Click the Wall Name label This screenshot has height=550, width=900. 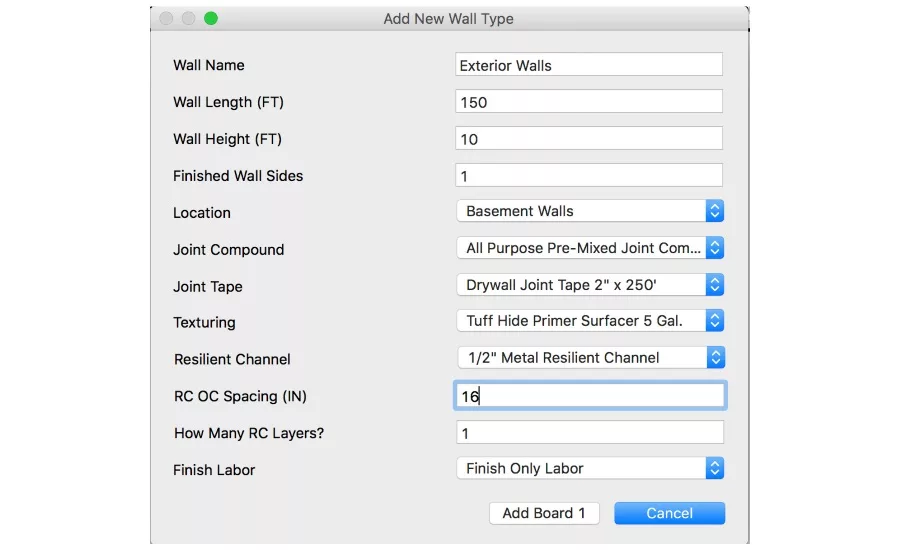pyautogui.click(x=209, y=65)
